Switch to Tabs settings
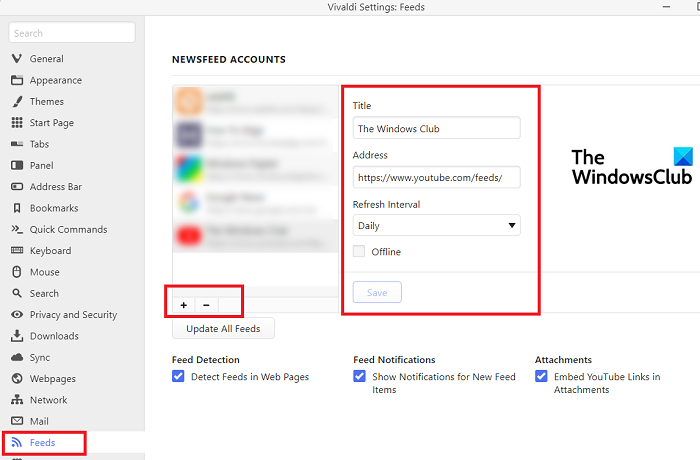Image resolution: width=700 pixels, height=460 pixels. [x=39, y=144]
